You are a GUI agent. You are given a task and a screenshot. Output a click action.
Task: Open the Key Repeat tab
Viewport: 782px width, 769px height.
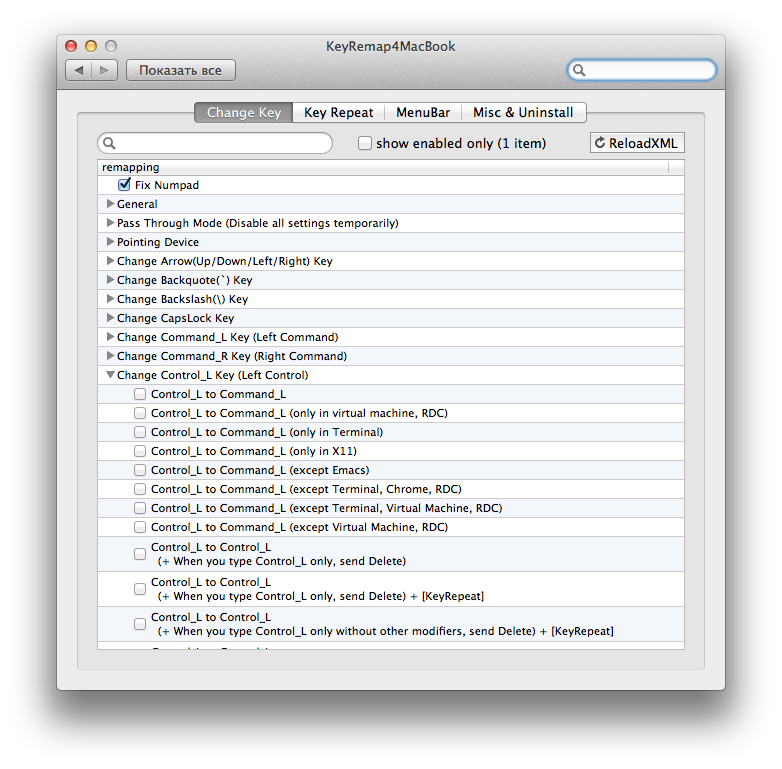[x=339, y=113]
